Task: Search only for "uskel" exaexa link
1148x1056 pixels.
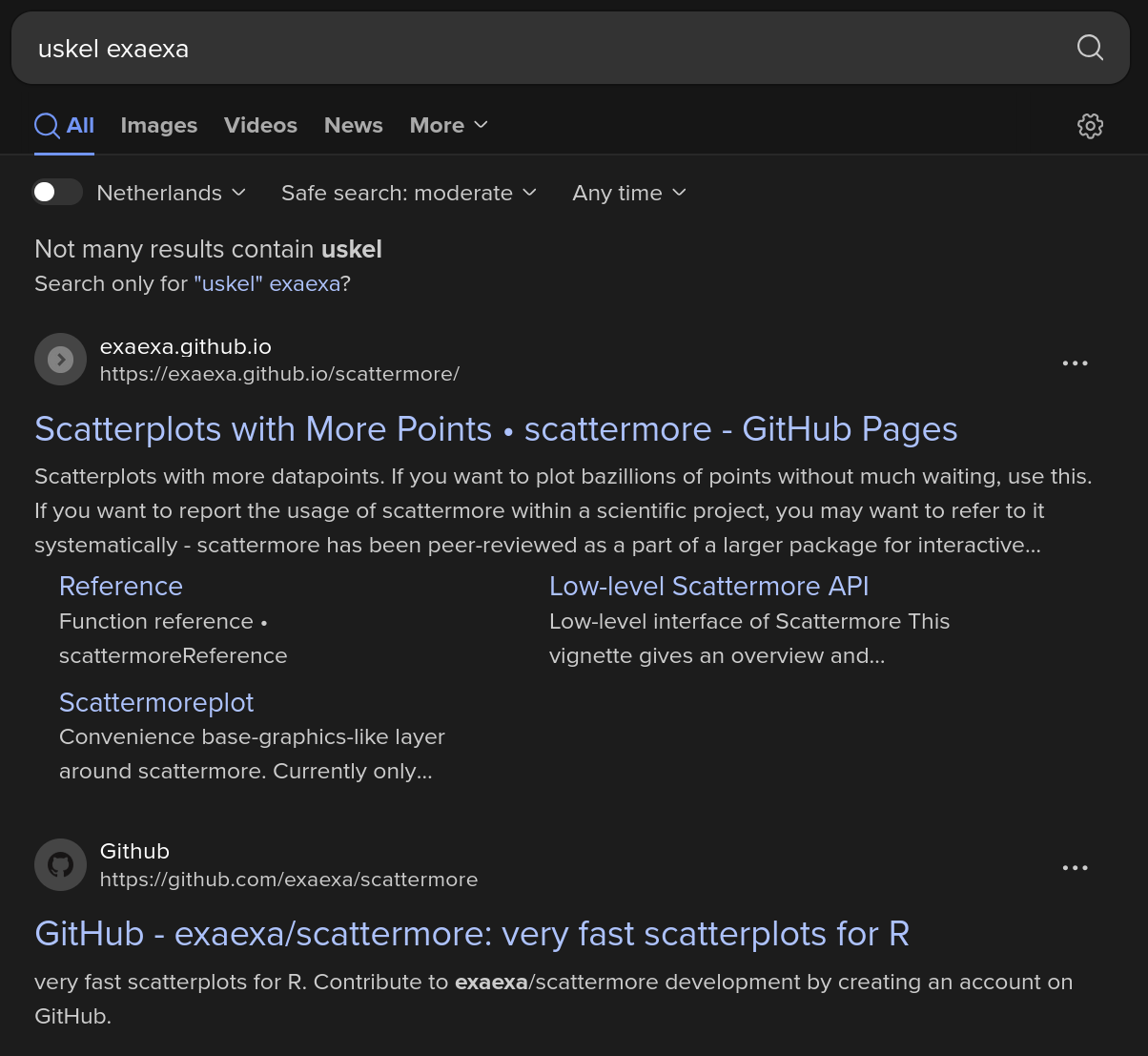Action: point(267,284)
